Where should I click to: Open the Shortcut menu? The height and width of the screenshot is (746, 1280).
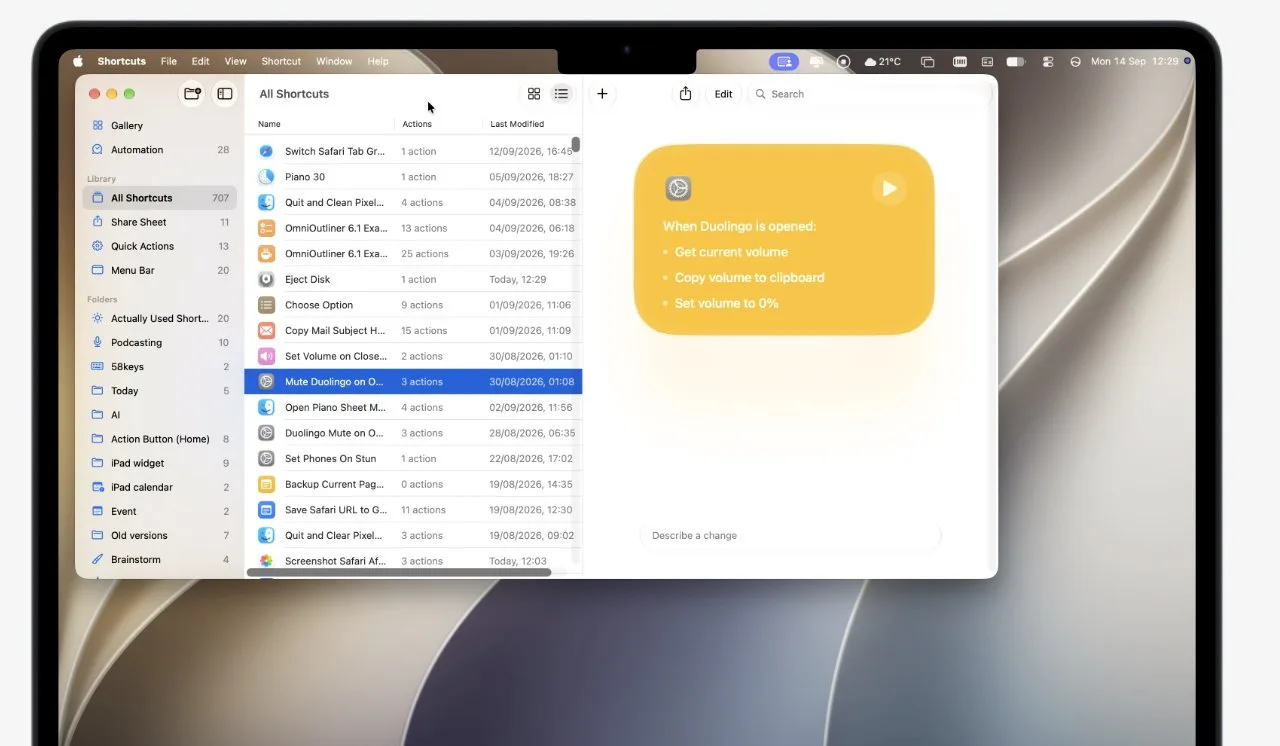[281, 61]
